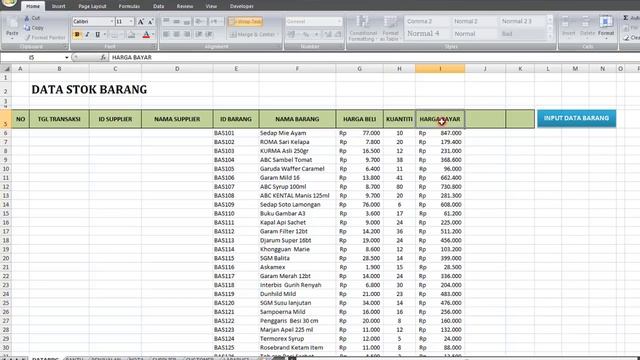Open the font size 11 dropdown
This screenshot has width=640, height=360.
point(131,21)
